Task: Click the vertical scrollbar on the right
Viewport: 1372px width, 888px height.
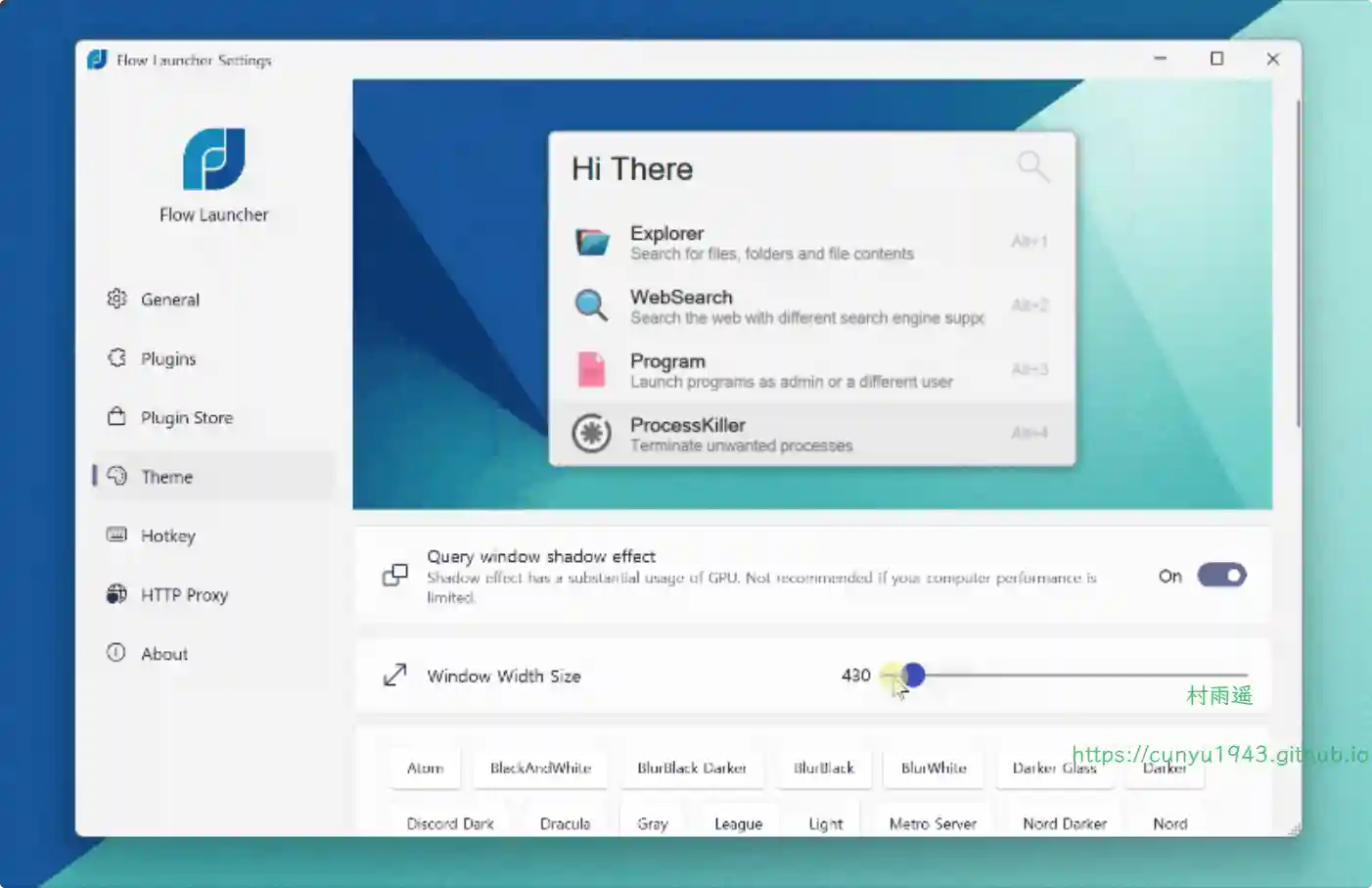Action: click(1298, 264)
